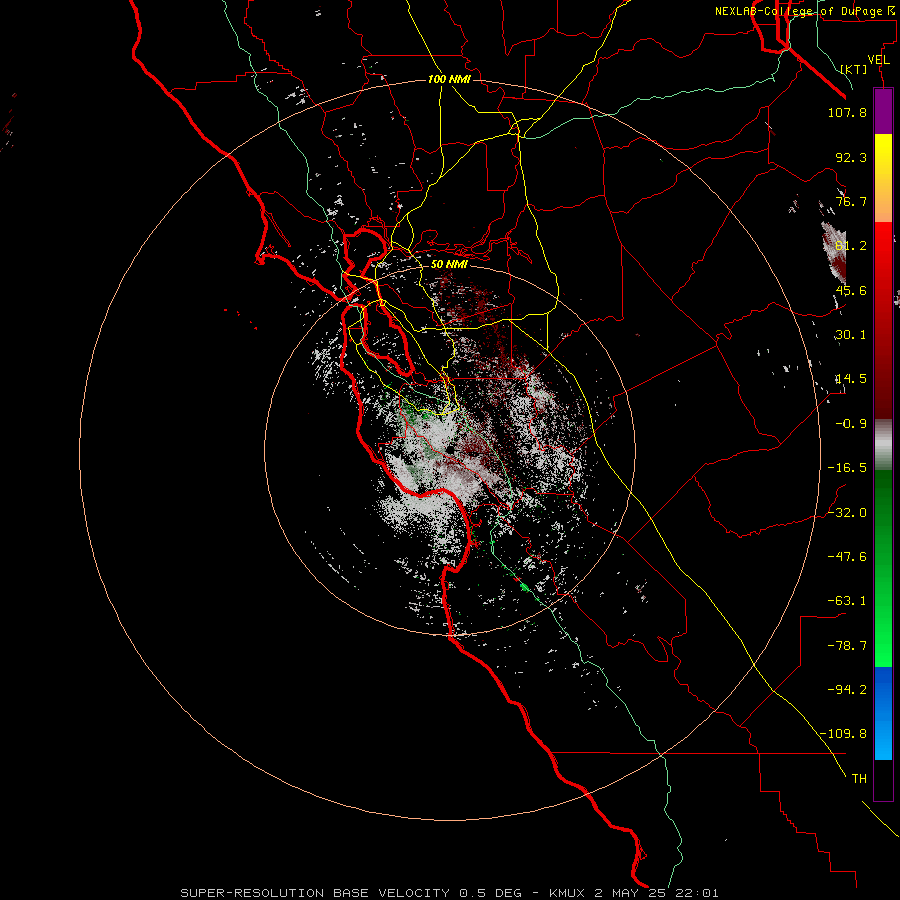Pick the yellow-orange segment of the velocity scale
Viewport: 900px width, 900px height.
tap(883, 178)
